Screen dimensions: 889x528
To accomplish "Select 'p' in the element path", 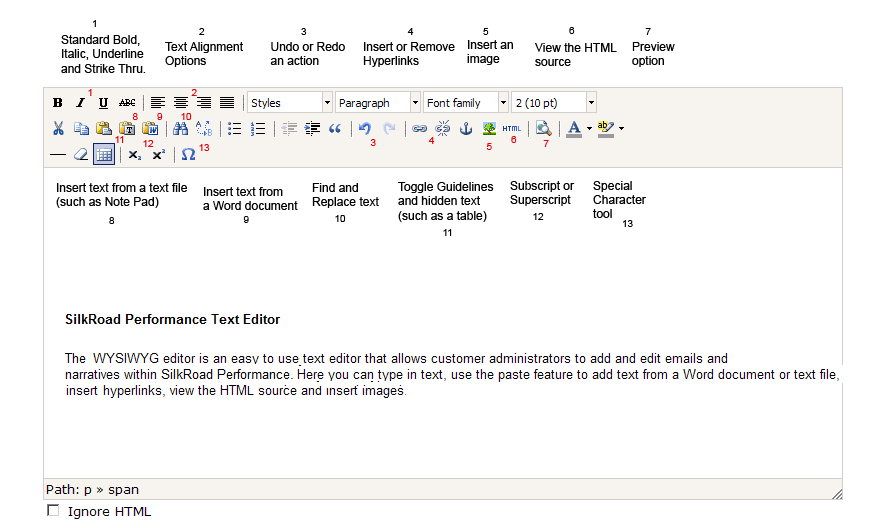I will [x=87, y=489].
